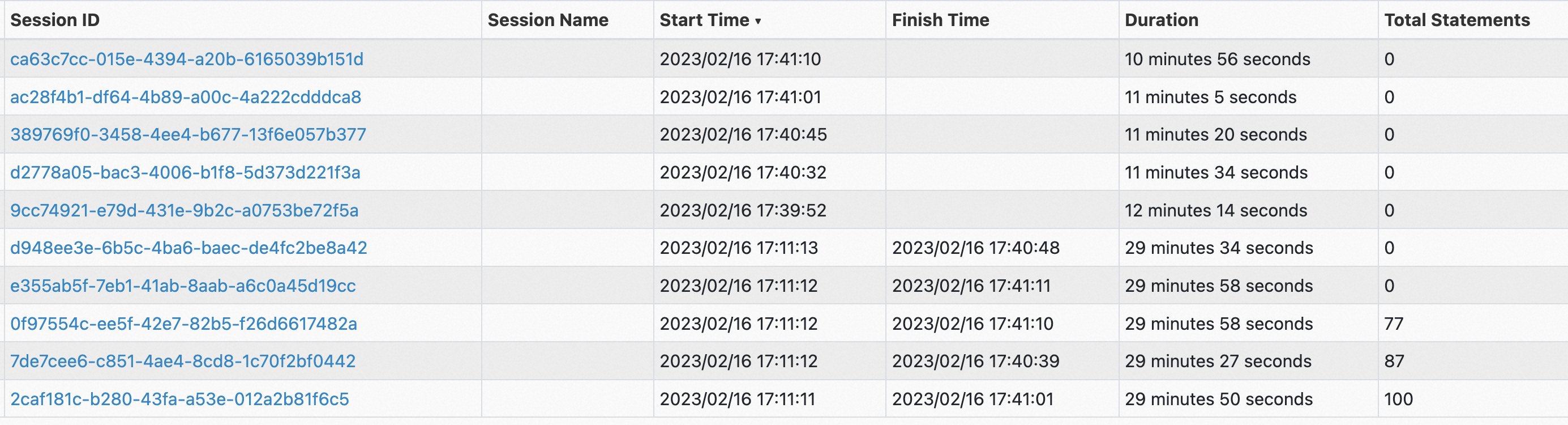Sort by Session Name column header
1568x425 pixels.
tap(548, 20)
